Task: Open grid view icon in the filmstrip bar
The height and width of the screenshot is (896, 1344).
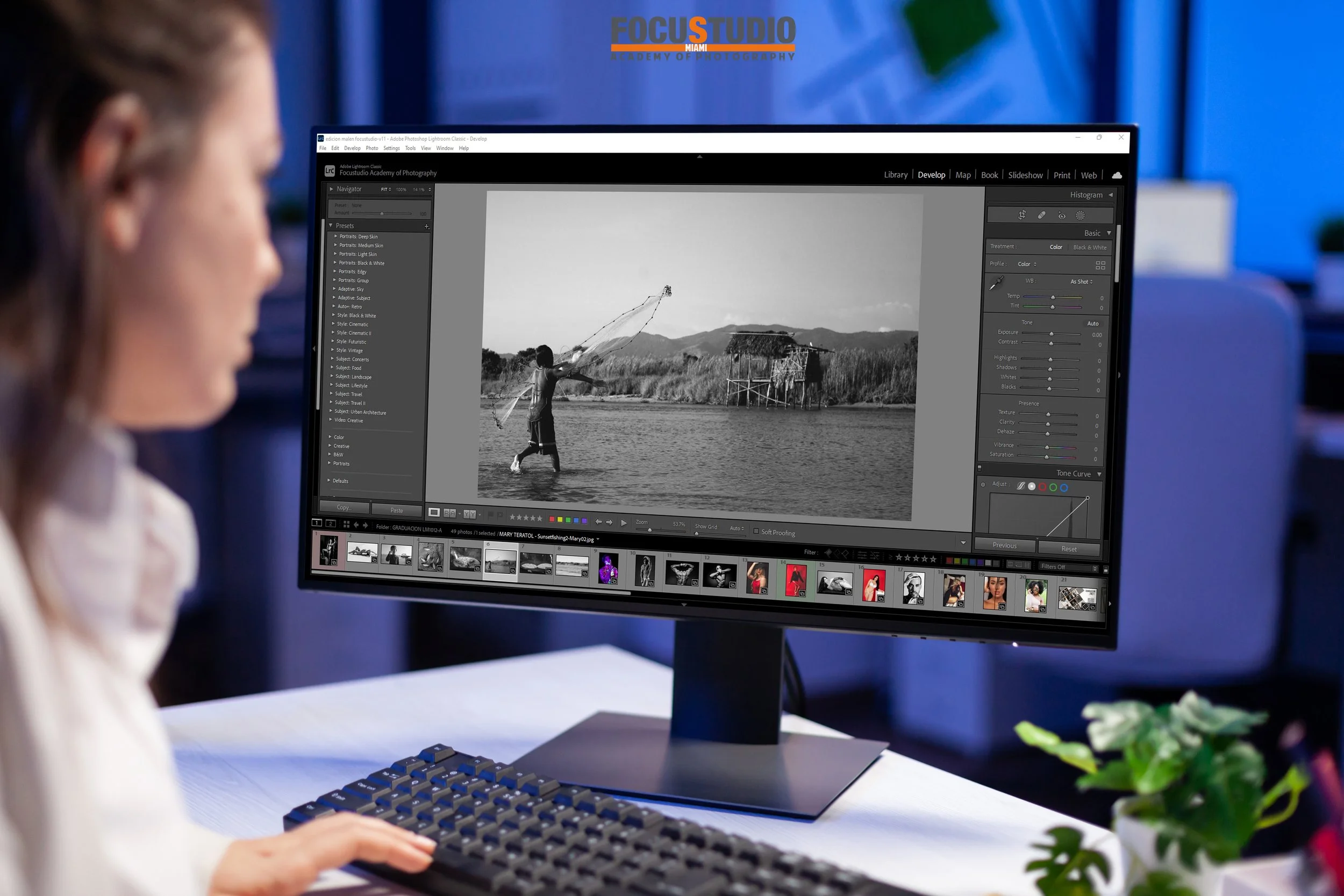Action: pos(346,524)
